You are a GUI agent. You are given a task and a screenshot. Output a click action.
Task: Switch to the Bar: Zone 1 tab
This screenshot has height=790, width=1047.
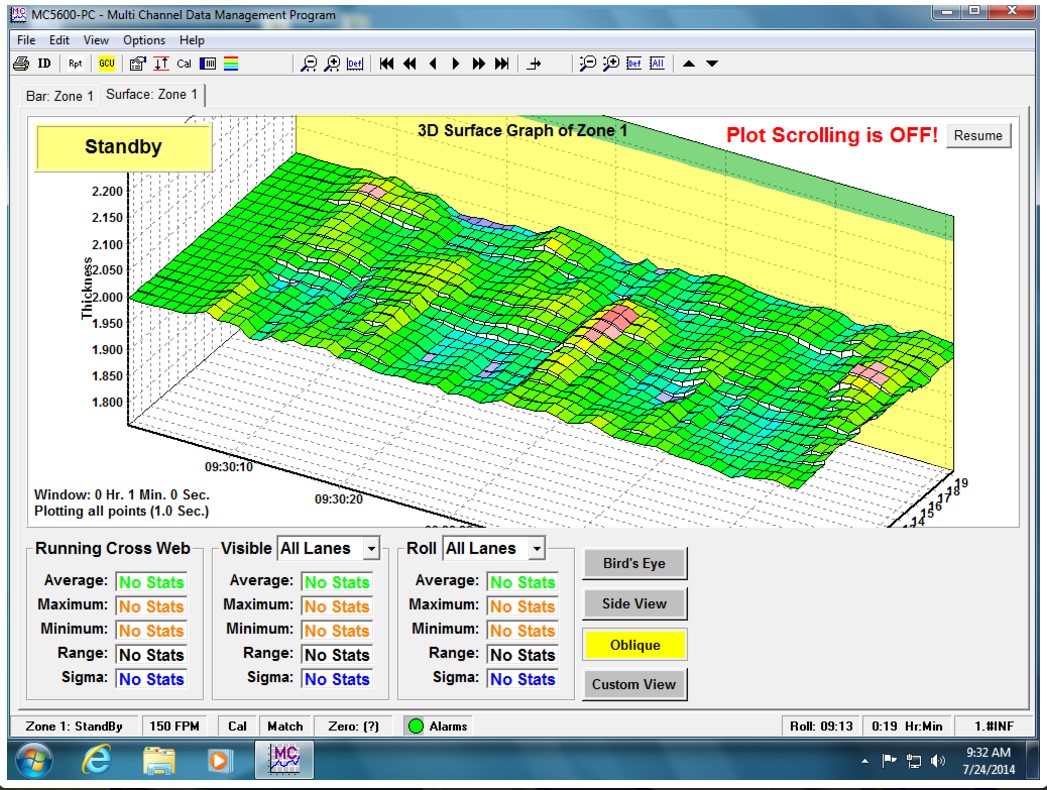pyautogui.click(x=60, y=96)
